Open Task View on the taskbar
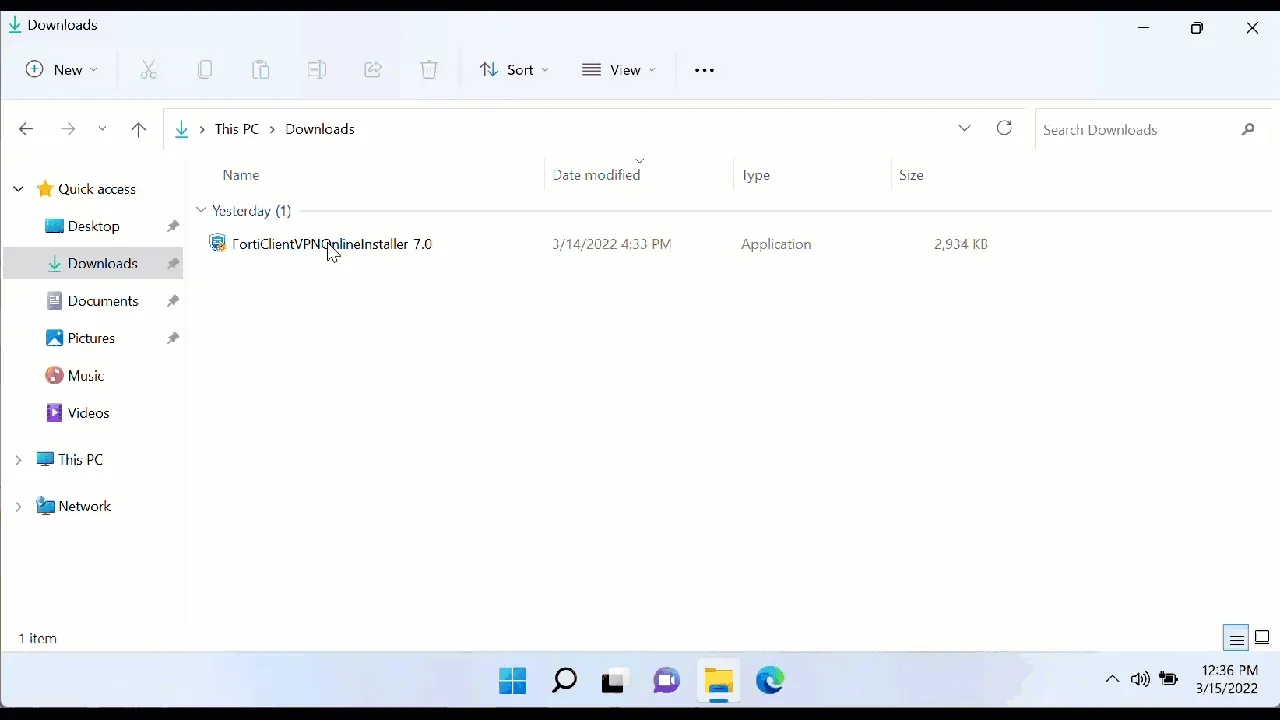 (x=615, y=681)
